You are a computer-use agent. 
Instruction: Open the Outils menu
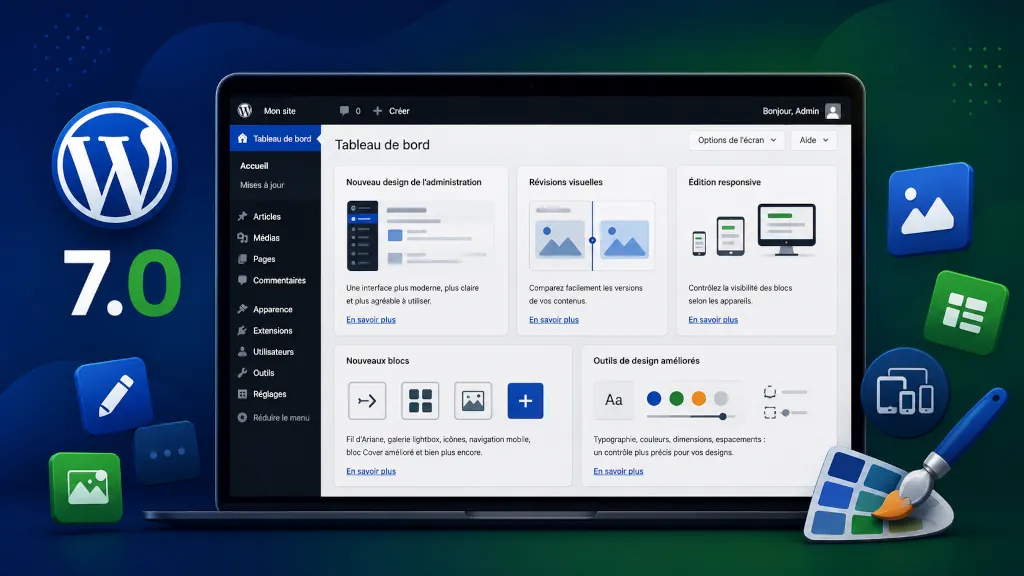point(264,373)
